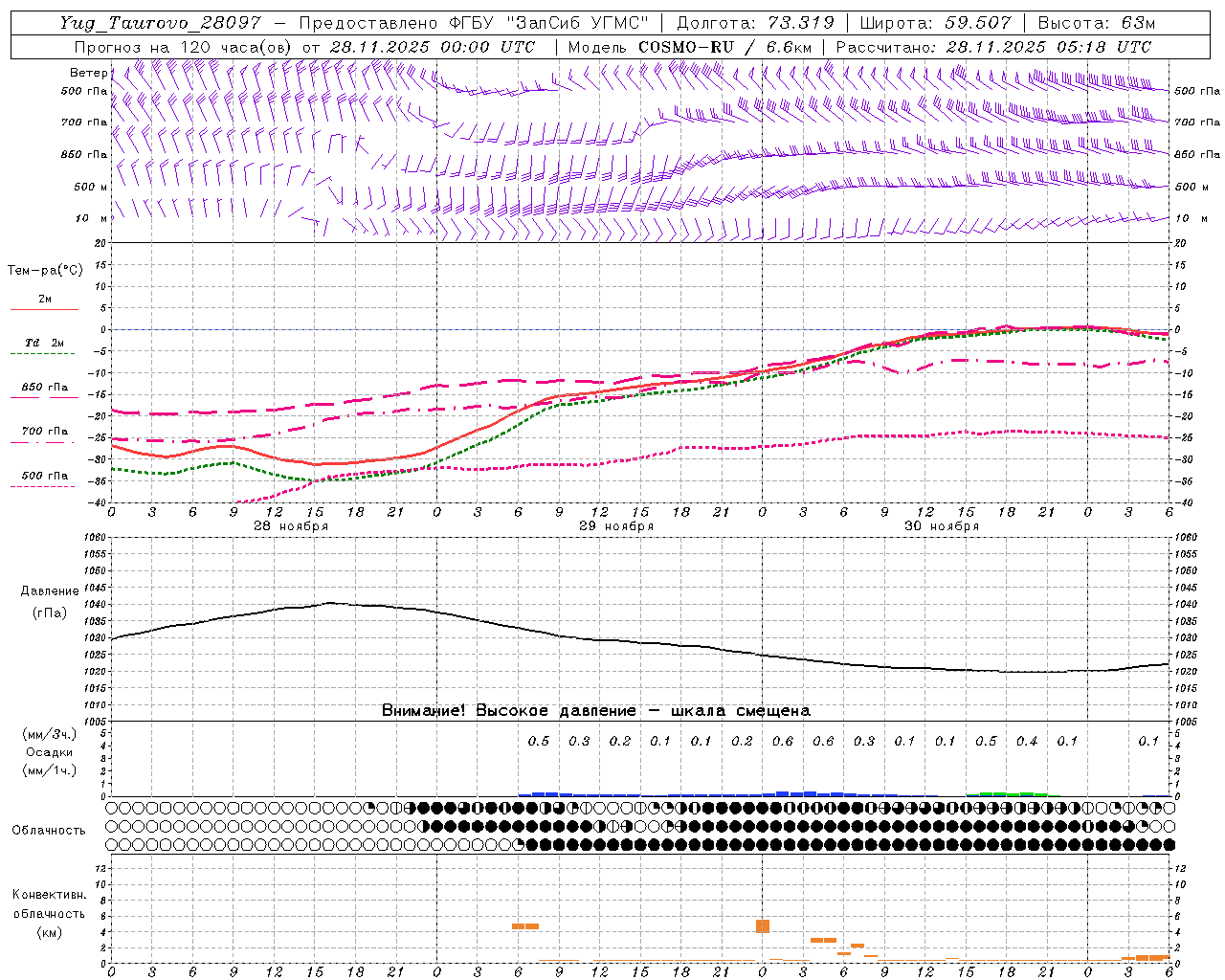Click the 'Тем-ра(°C)' temperature axis label
1225x980 pixels.
45,271
